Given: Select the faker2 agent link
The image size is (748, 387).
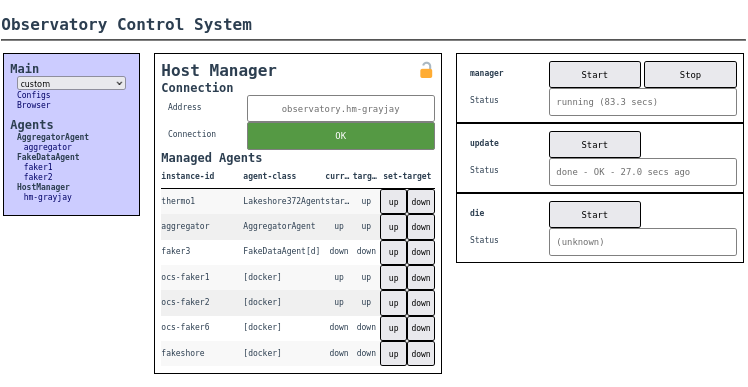Looking at the screenshot, I should pos(38,177).
